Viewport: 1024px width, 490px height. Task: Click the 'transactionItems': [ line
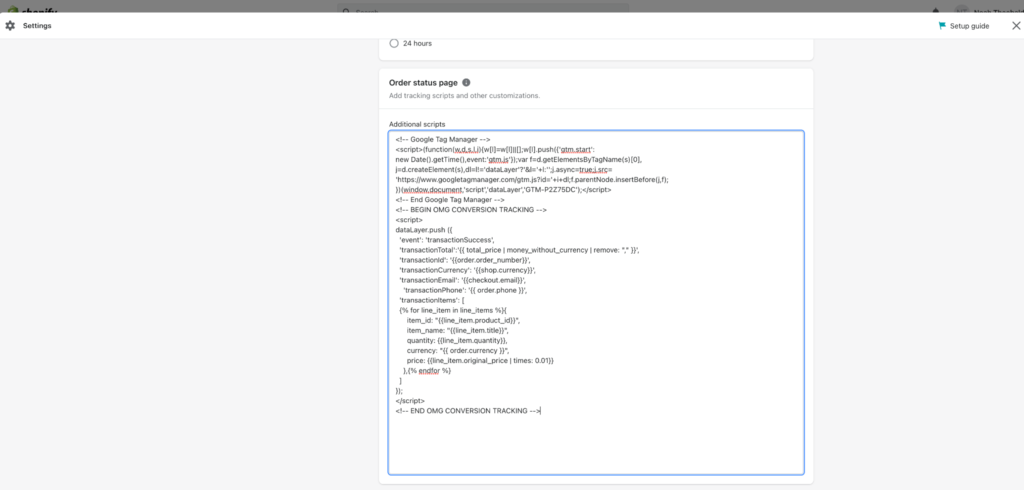(x=431, y=300)
